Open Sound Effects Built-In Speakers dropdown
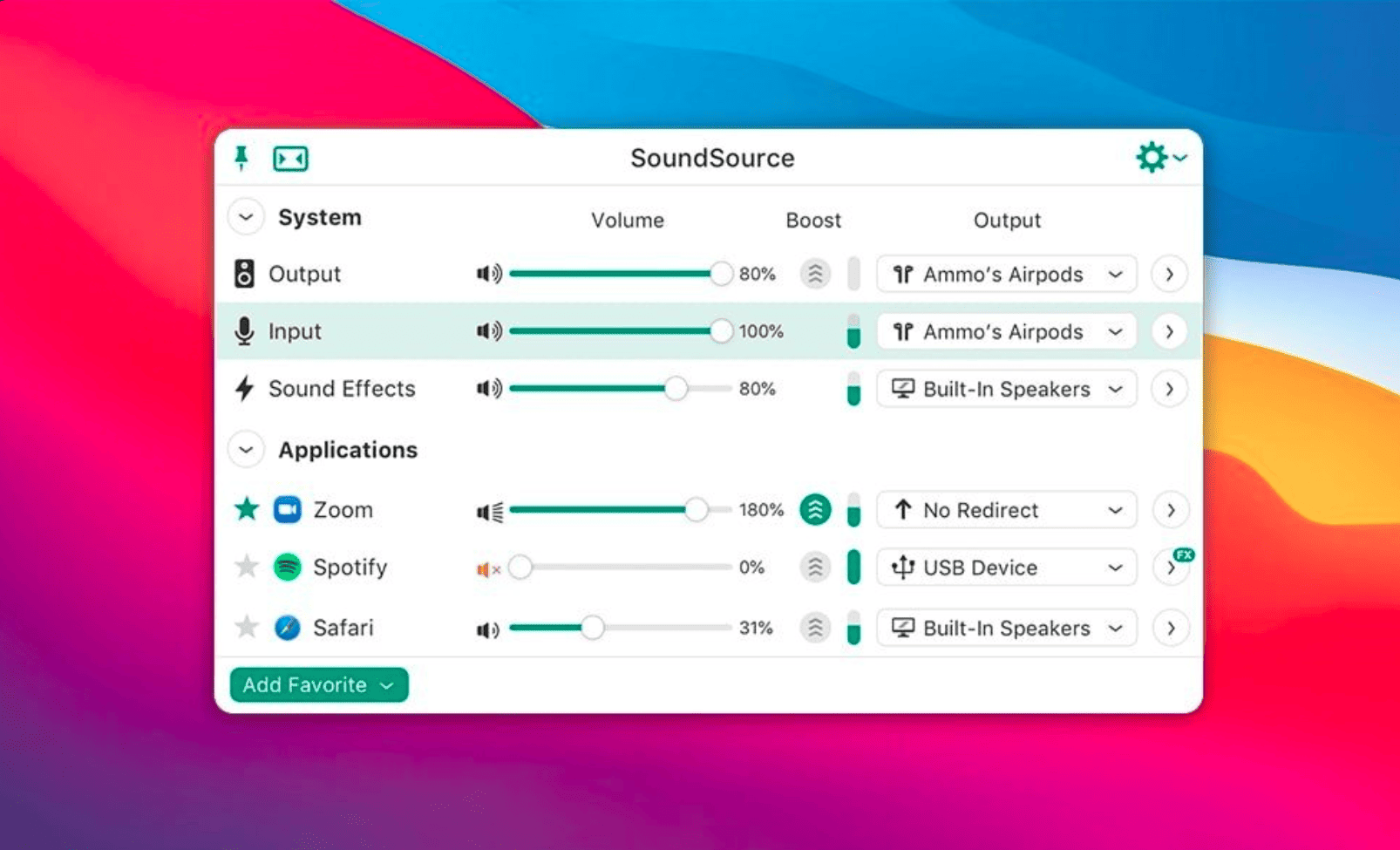The image size is (1400, 850). tap(1007, 389)
